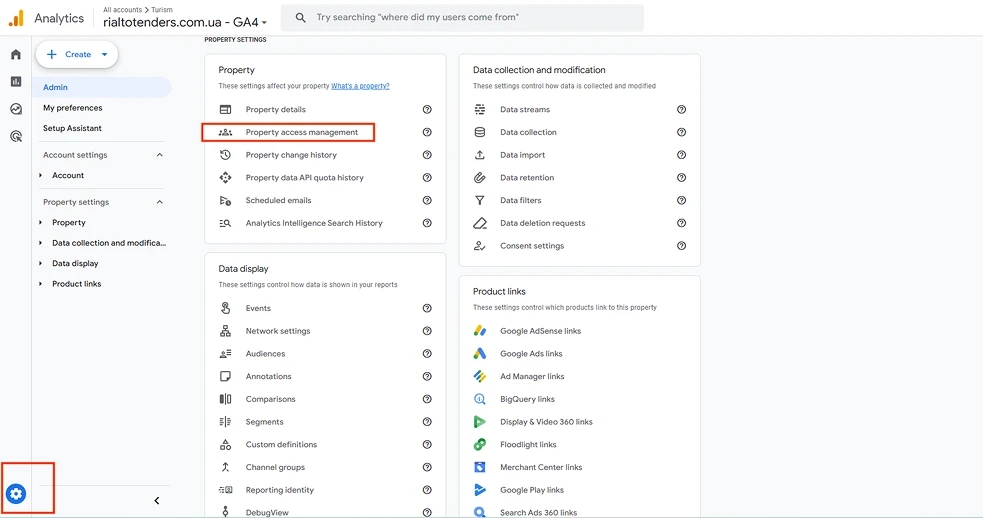Click help icon beside Events

427,308
